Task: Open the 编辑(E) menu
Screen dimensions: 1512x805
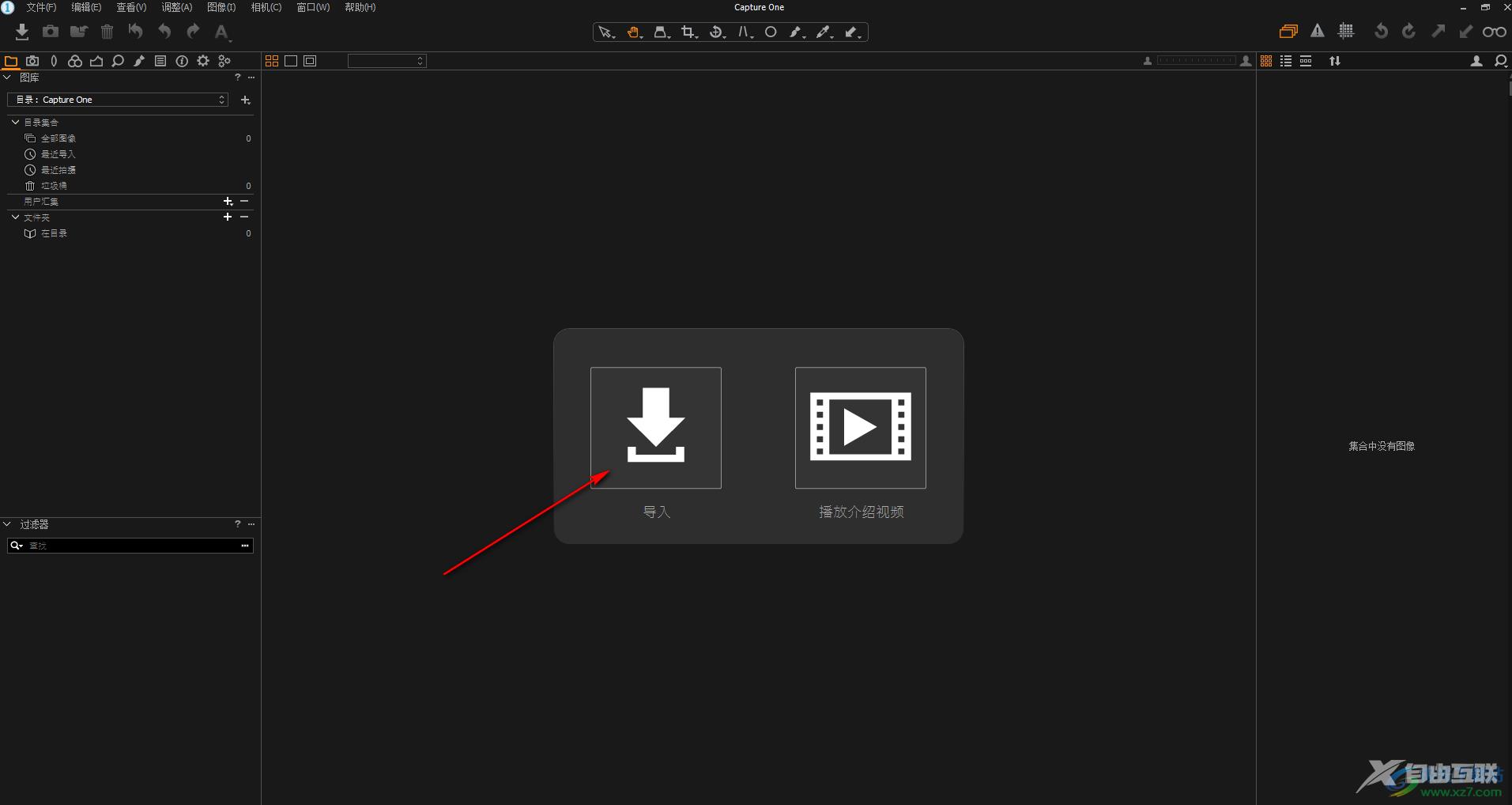Action: (x=86, y=7)
